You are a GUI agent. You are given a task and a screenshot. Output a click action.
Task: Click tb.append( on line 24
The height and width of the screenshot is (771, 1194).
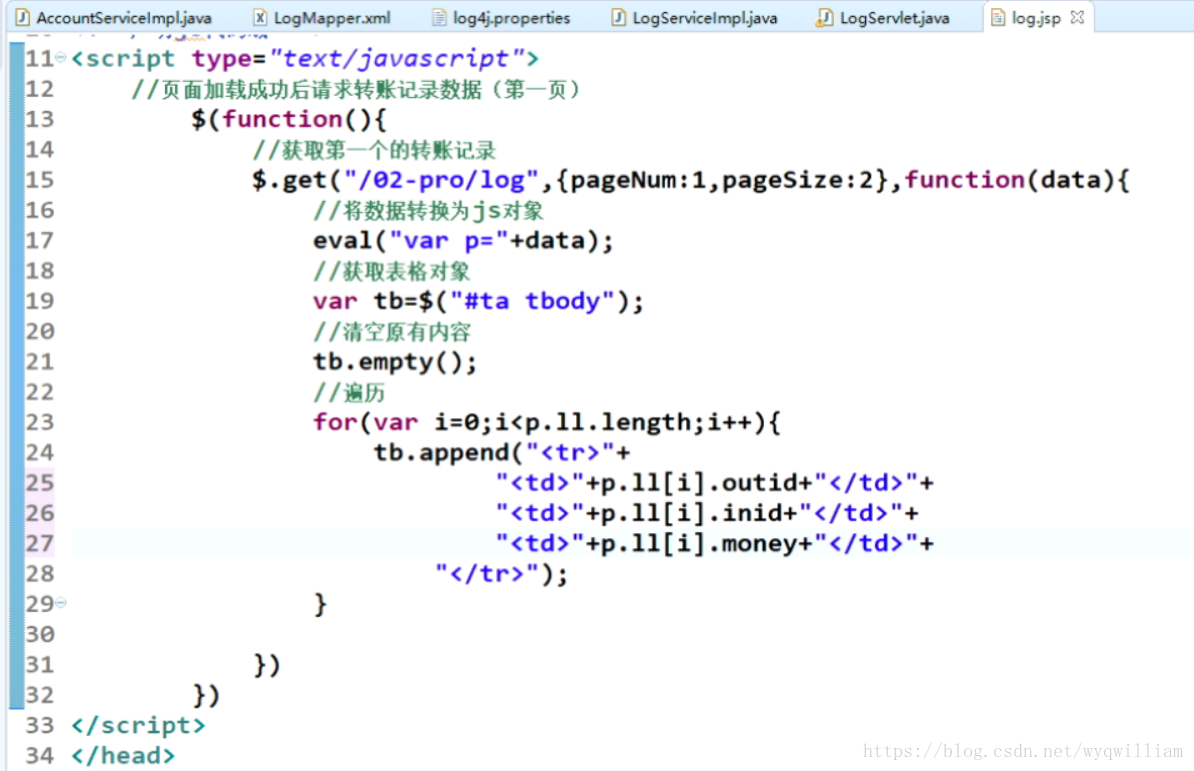449,453
